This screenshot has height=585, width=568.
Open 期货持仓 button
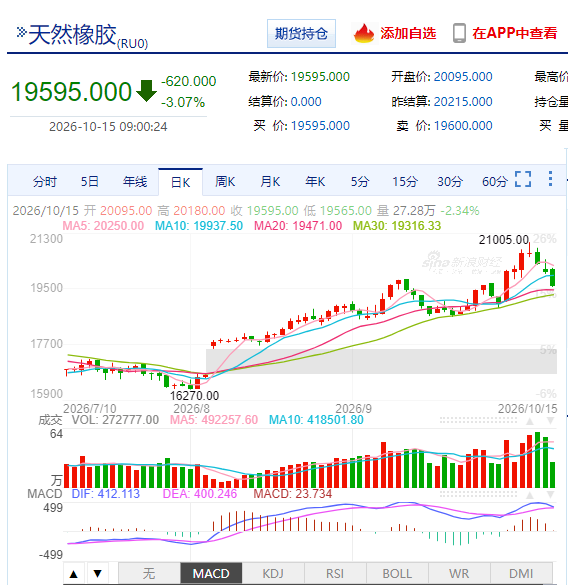(x=301, y=34)
